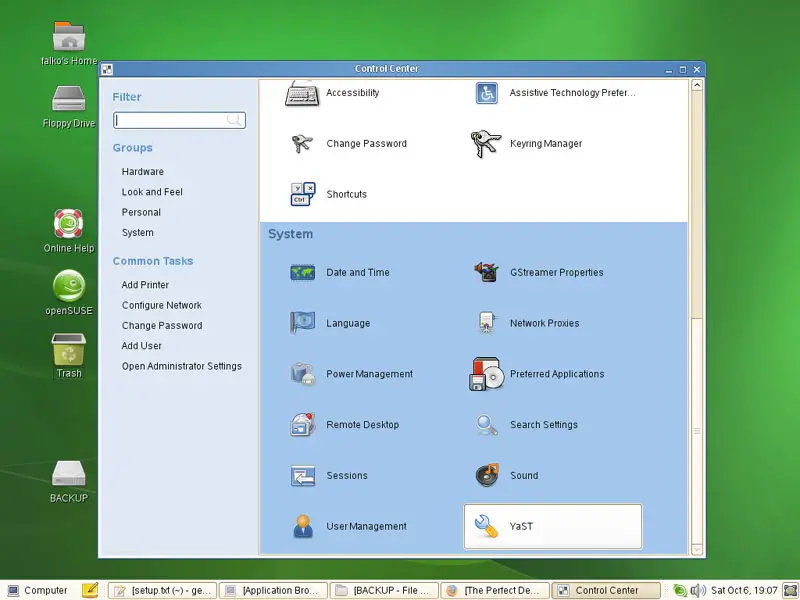800x600 pixels.
Task: Click the search icon in the Filter box
Action: click(x=234, y=120)
